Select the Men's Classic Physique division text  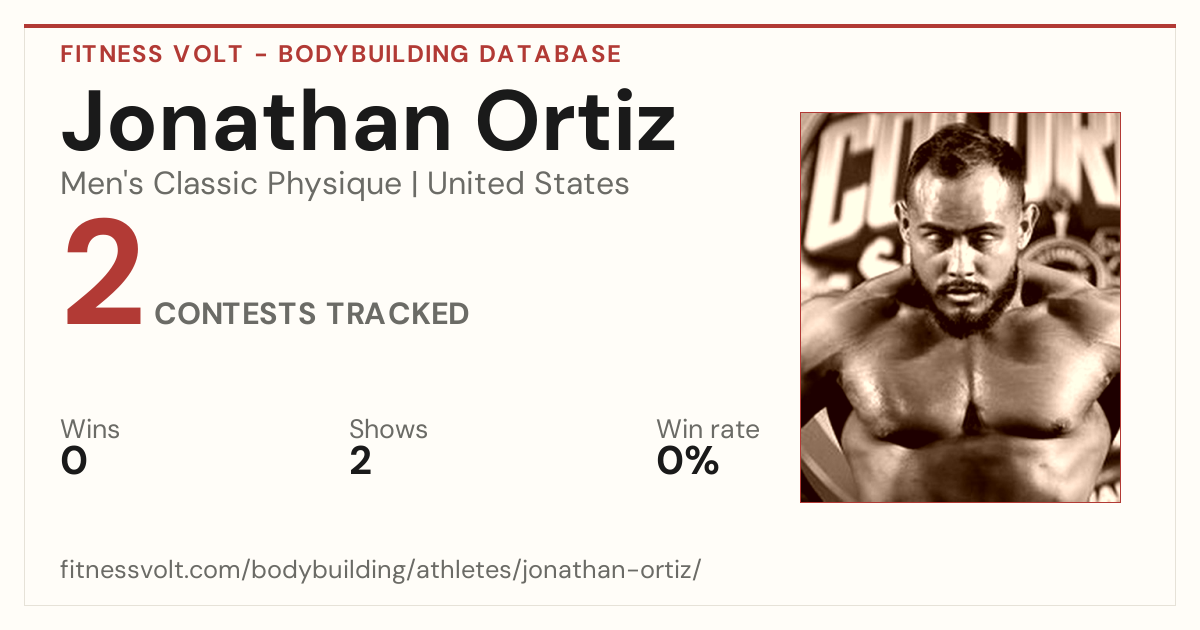pos(232,184)
